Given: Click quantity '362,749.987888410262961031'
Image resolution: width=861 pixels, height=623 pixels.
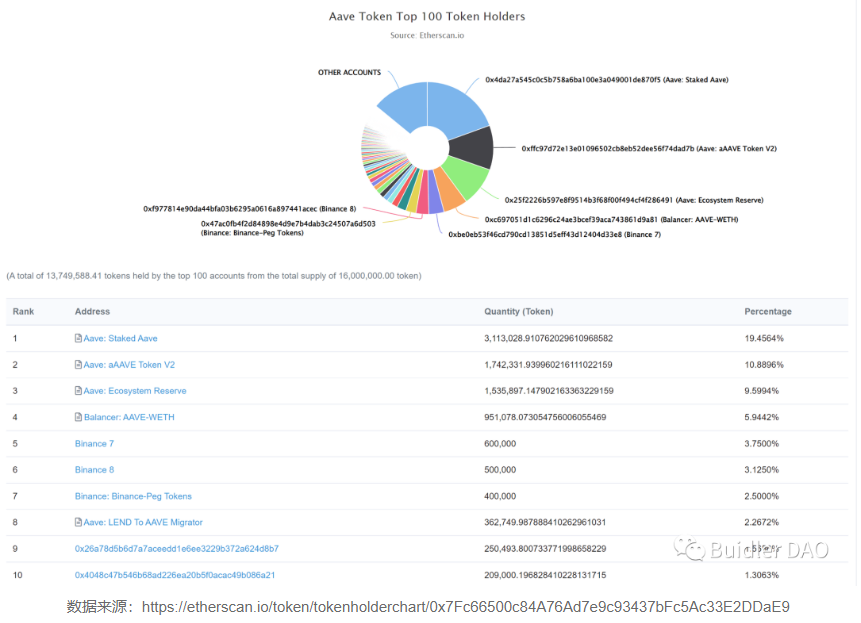Looking at the screenshot, I should 545,522.
